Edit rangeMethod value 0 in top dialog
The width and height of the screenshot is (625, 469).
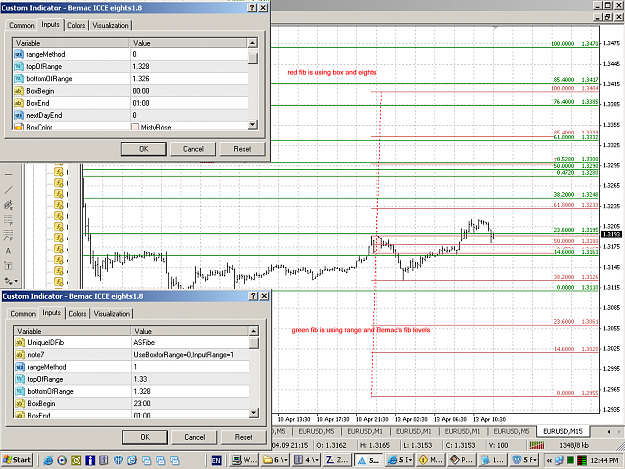189,54
